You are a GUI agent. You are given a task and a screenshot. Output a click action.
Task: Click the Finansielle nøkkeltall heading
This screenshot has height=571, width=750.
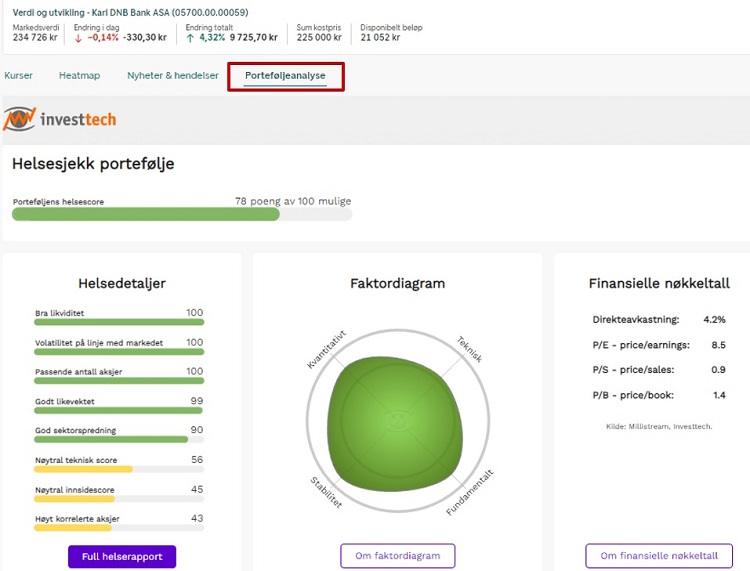659,283
